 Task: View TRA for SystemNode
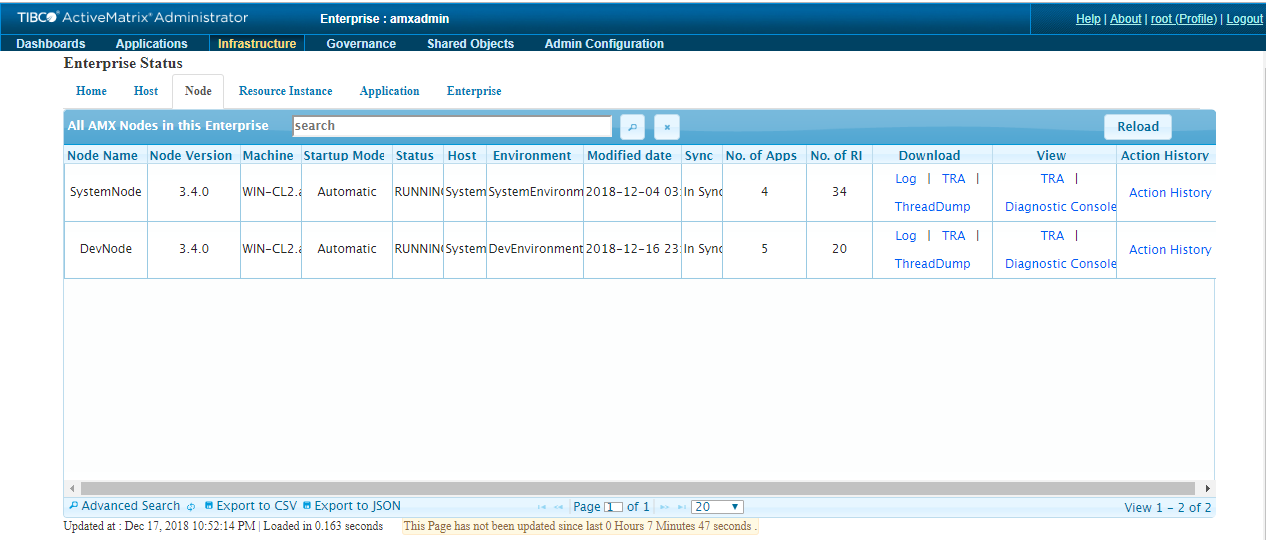[x=1052, y=178]
